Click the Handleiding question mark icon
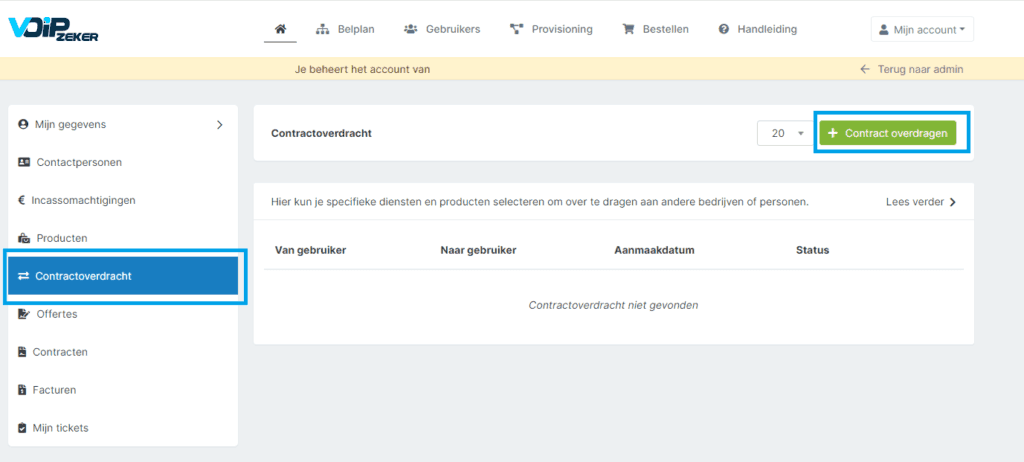1024x462 pixels. click(x=724, y=29)
